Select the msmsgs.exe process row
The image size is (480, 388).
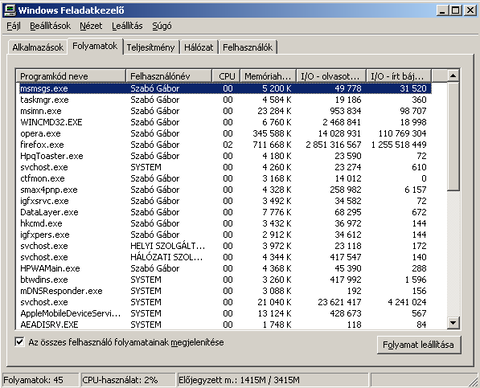tap(224, 88)
